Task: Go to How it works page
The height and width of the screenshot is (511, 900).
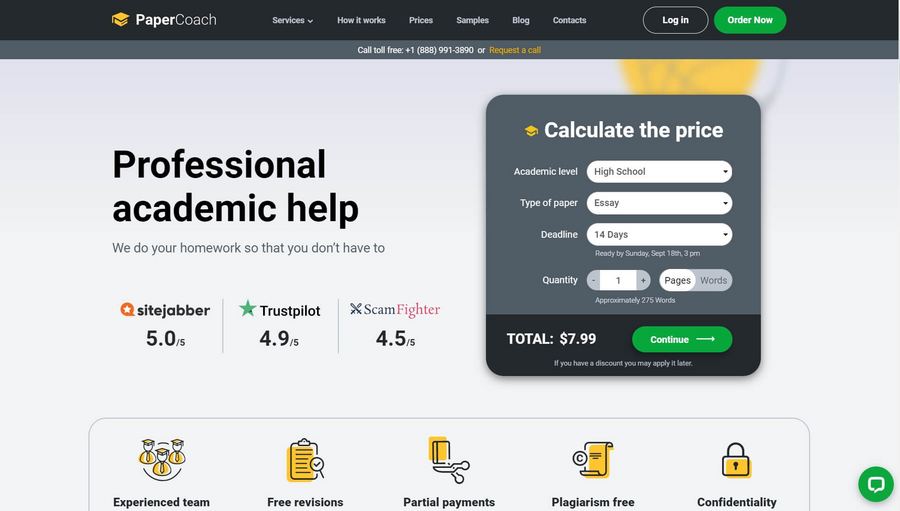Action: 361,20
